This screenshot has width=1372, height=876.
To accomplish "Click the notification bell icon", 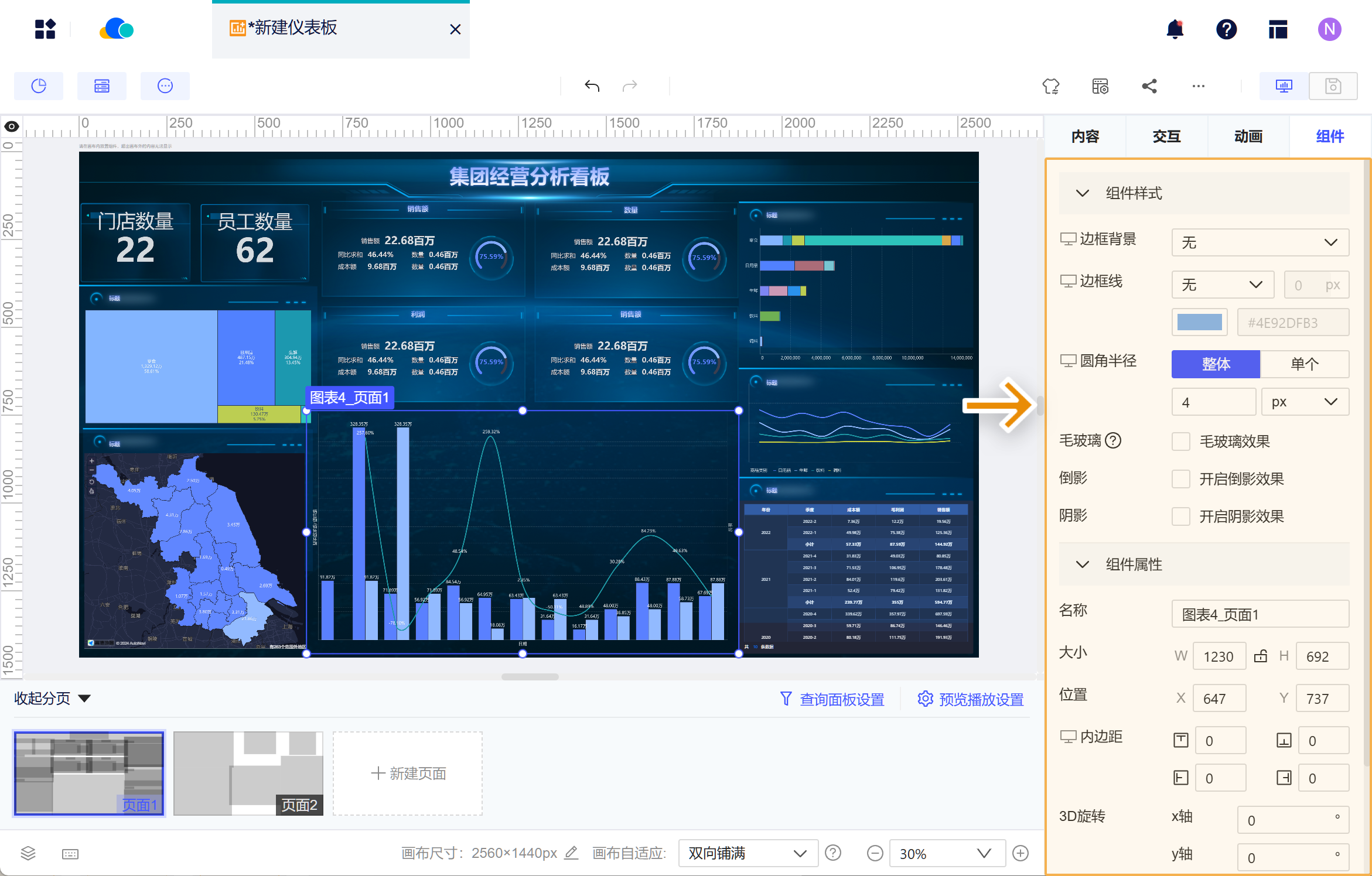I will point(1175,29).
